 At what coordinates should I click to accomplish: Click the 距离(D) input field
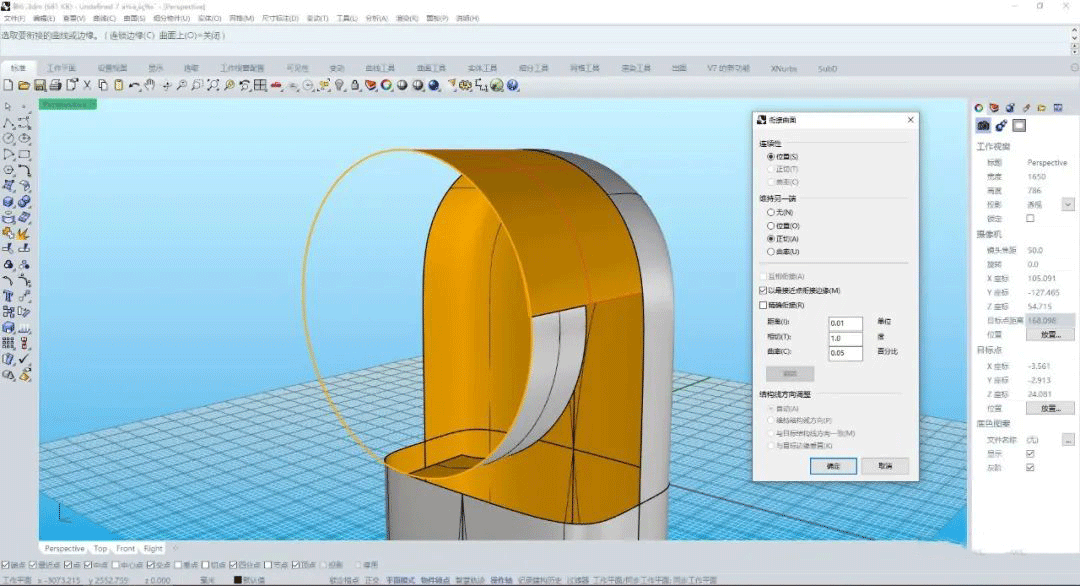[845, 323]
